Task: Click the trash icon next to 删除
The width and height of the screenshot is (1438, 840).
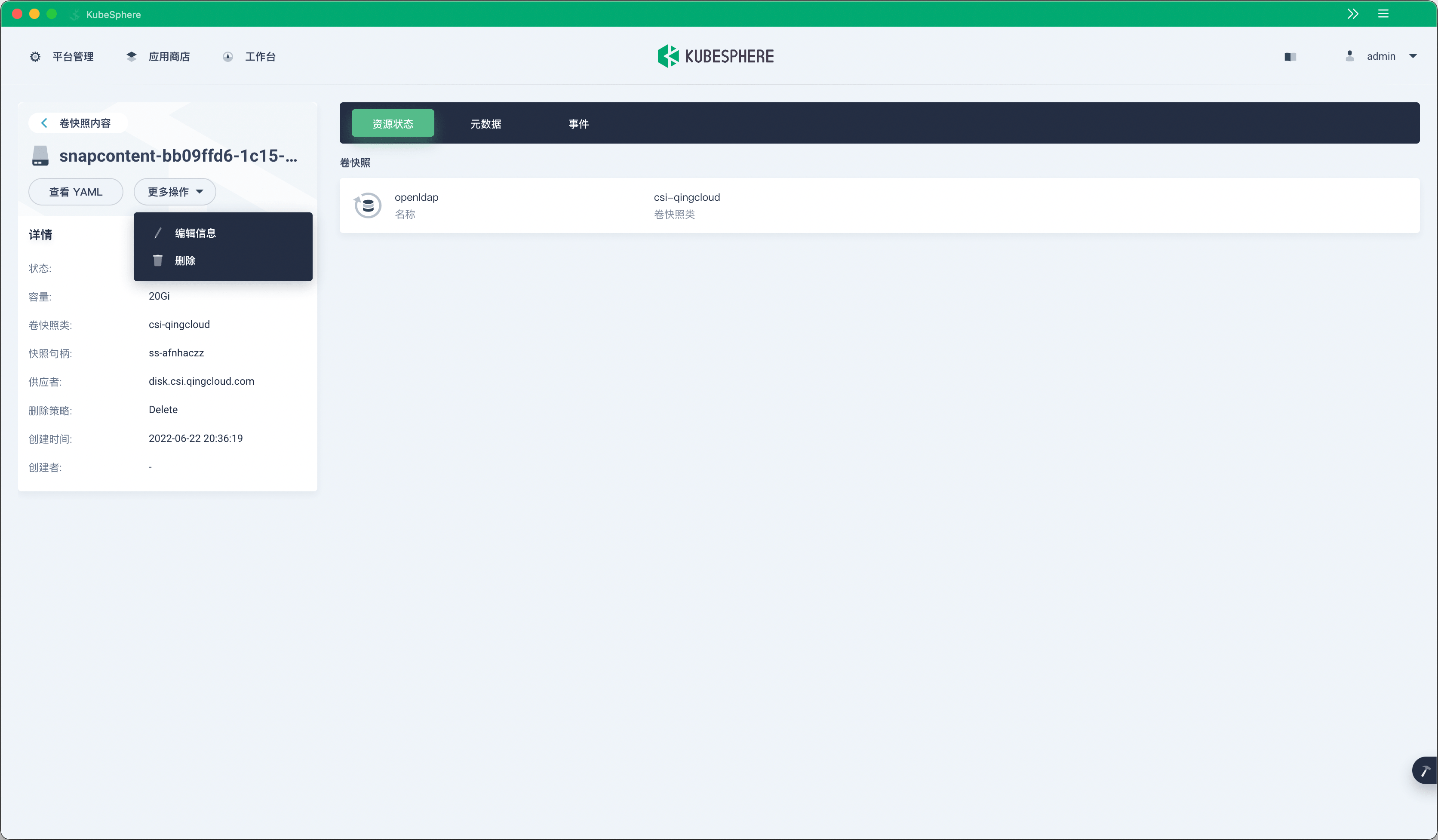Action: 157,260
